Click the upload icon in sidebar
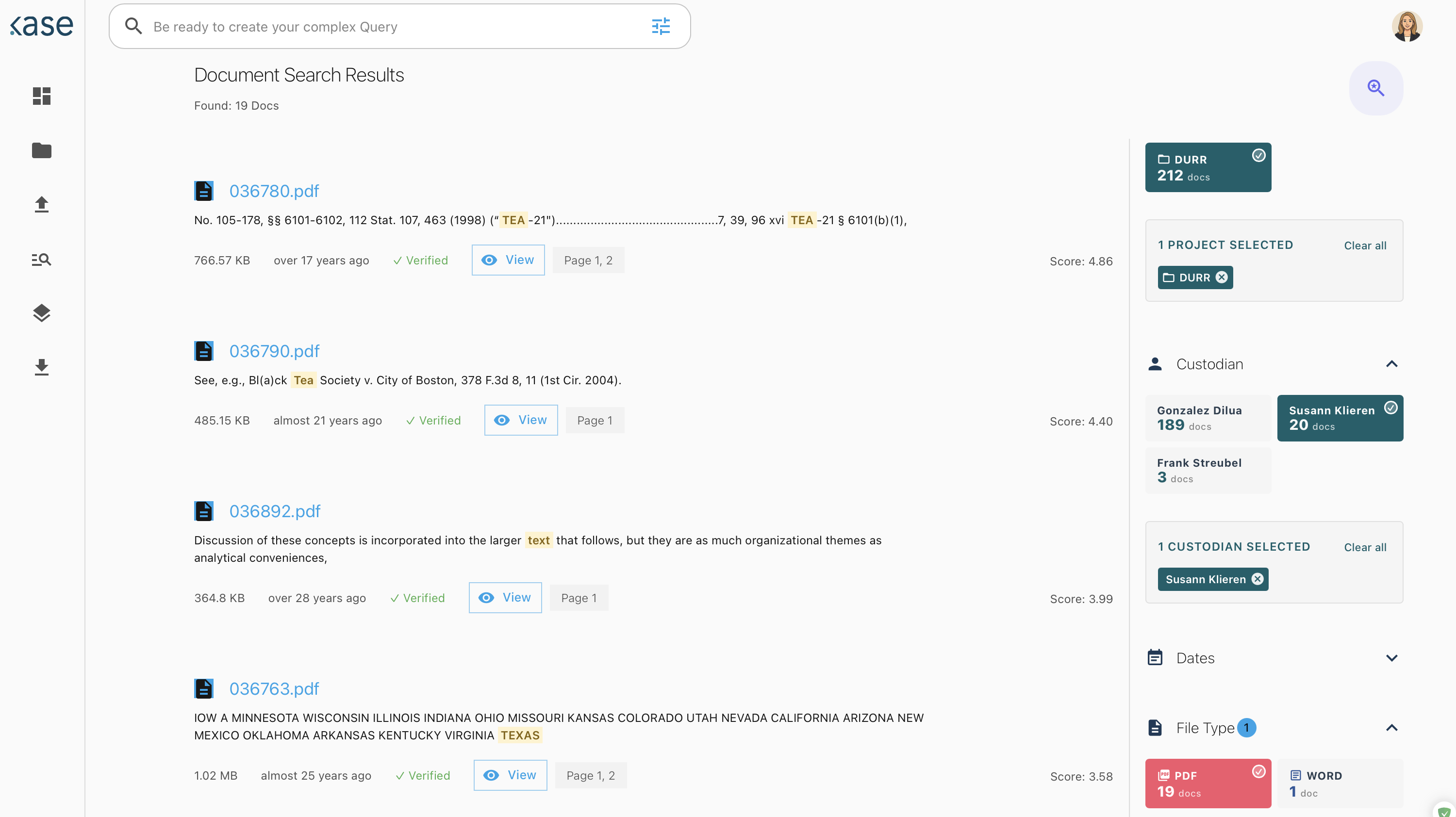1456x817 pixels. (x=41, y=205)
